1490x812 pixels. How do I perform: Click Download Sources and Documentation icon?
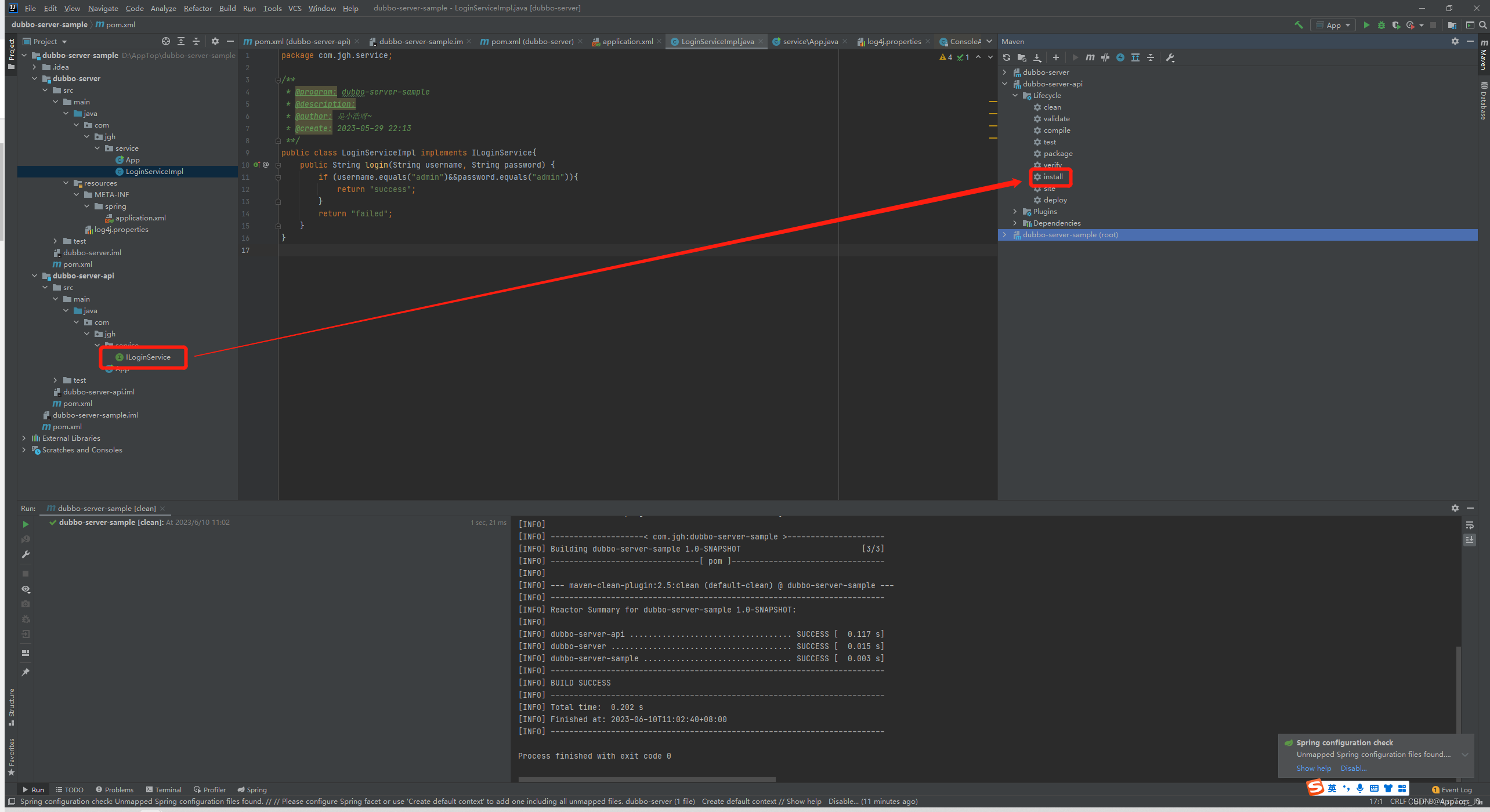click(1037, 57)
